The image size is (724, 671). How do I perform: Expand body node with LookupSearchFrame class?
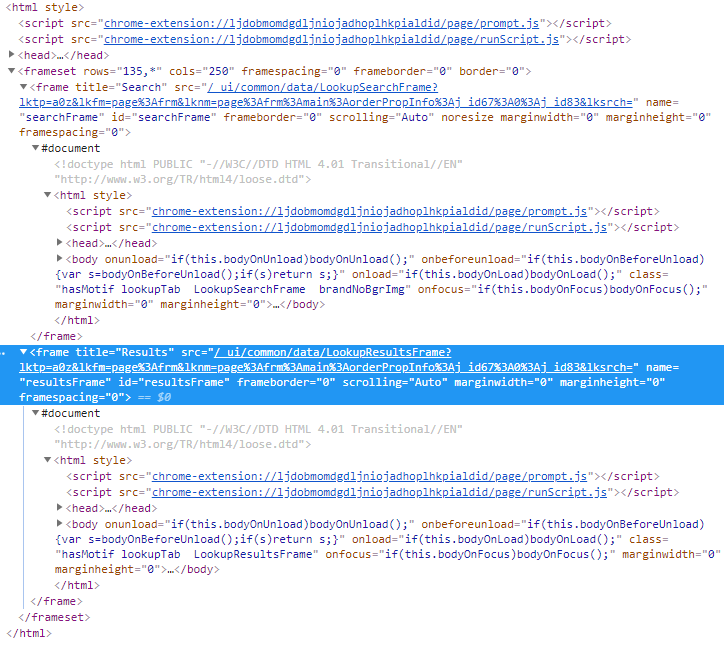[59, 258]
